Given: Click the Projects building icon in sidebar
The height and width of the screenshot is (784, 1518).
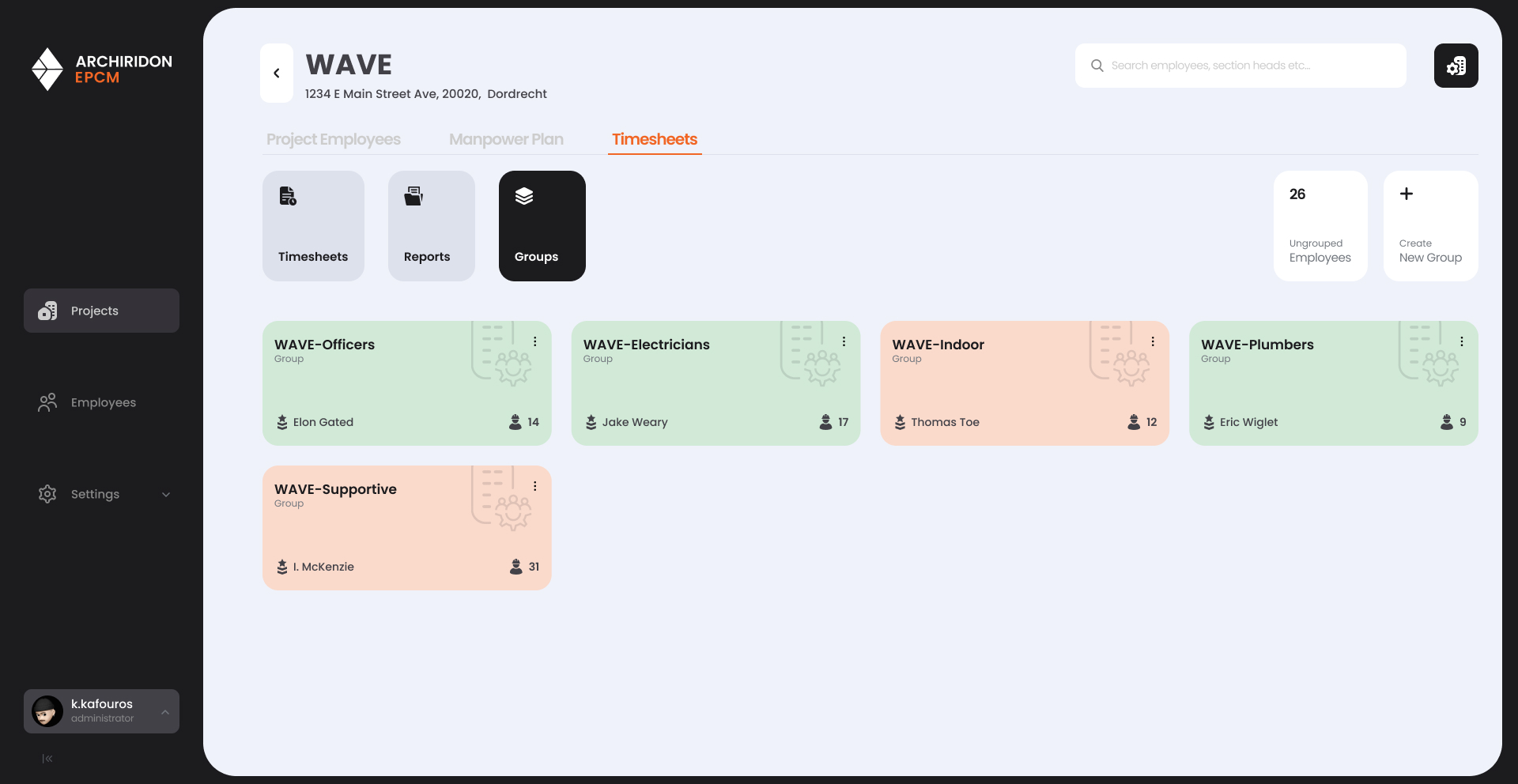Looking at the screenshot, I should pos(47,311).
